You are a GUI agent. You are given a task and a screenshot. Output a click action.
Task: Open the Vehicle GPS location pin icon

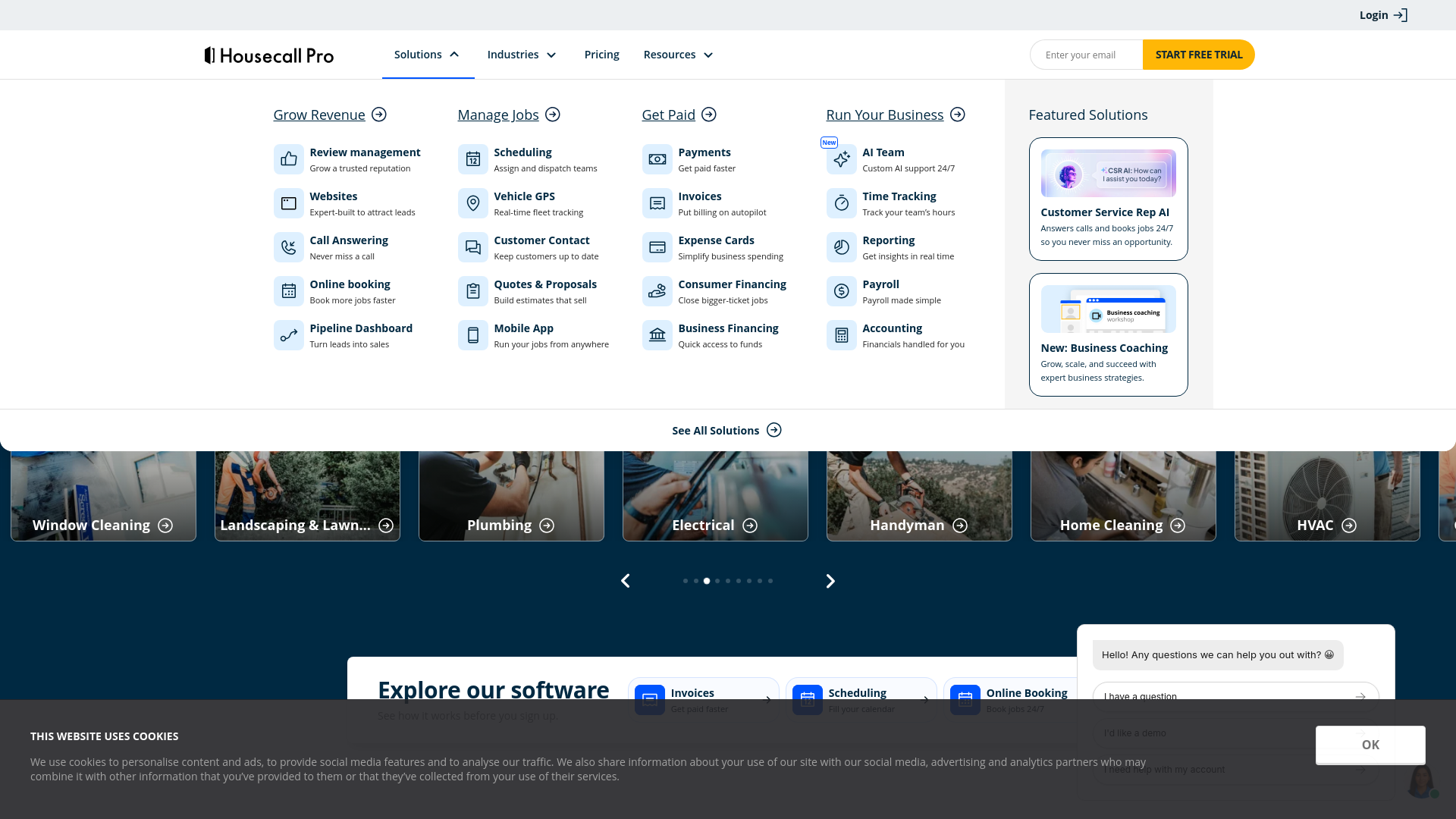tap(473, 203)
